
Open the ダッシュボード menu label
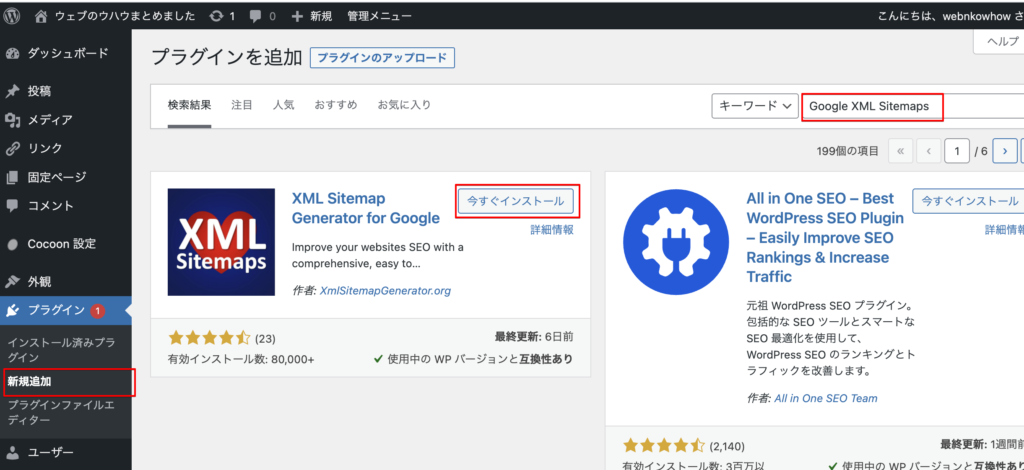pos(68,54)
